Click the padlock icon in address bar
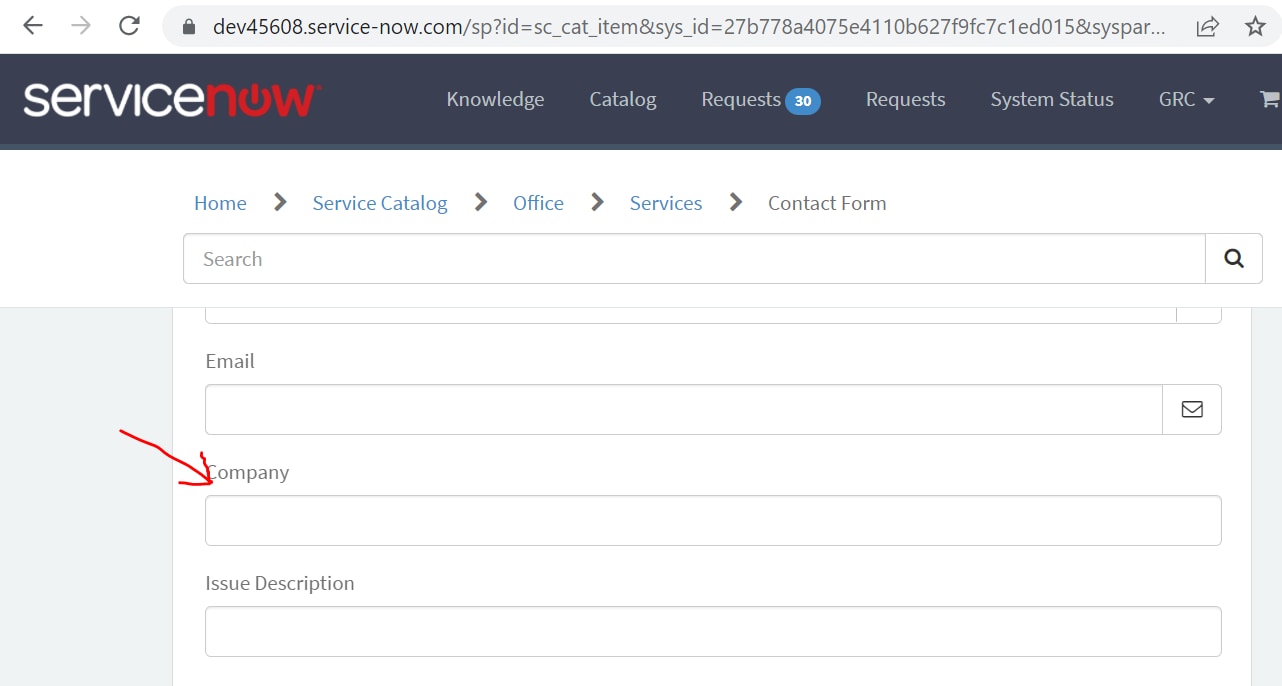Viewport: 1282px width, 686px height. coord(187,26)
